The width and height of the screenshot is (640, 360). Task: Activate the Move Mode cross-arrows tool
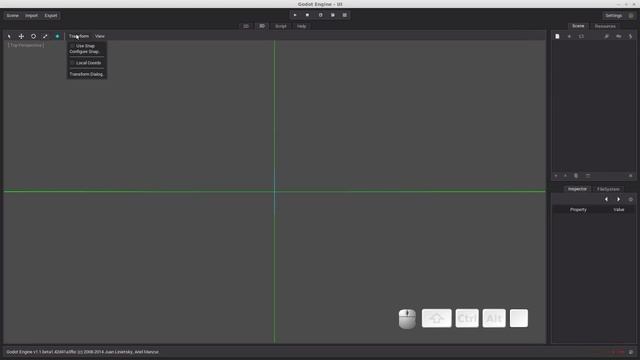[x=21, y=36]
